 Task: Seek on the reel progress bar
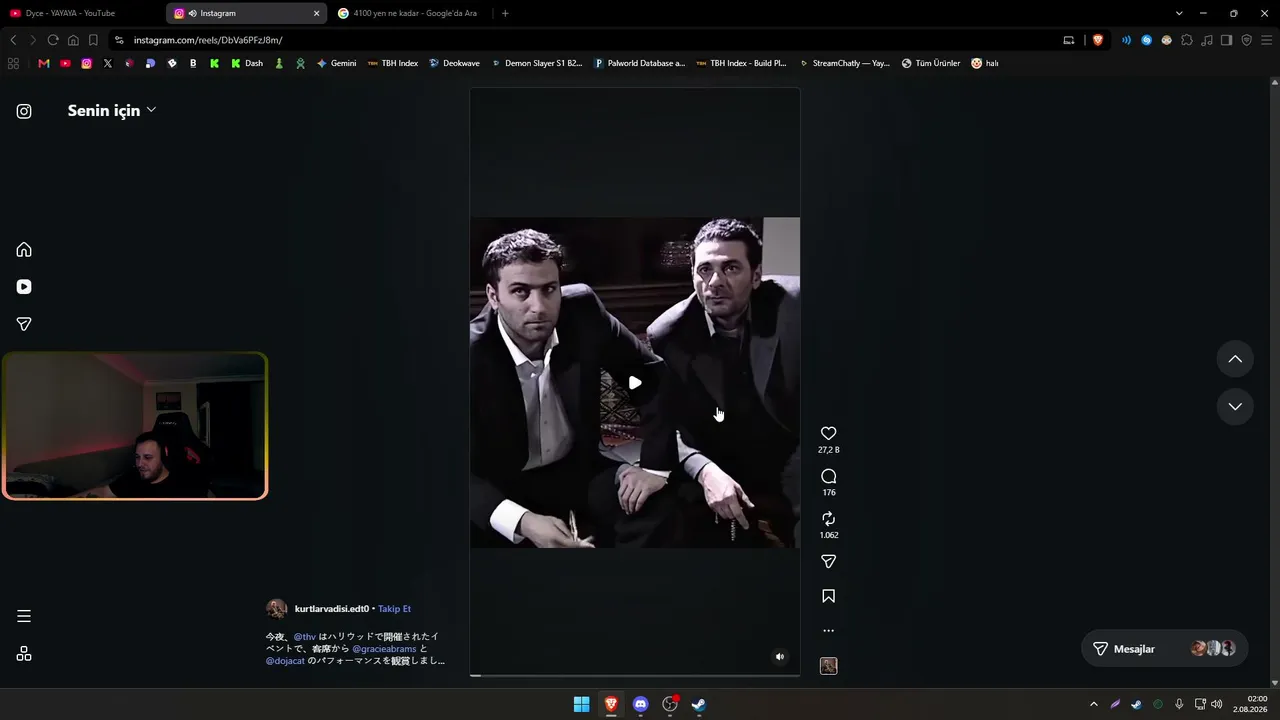[635, 676]
